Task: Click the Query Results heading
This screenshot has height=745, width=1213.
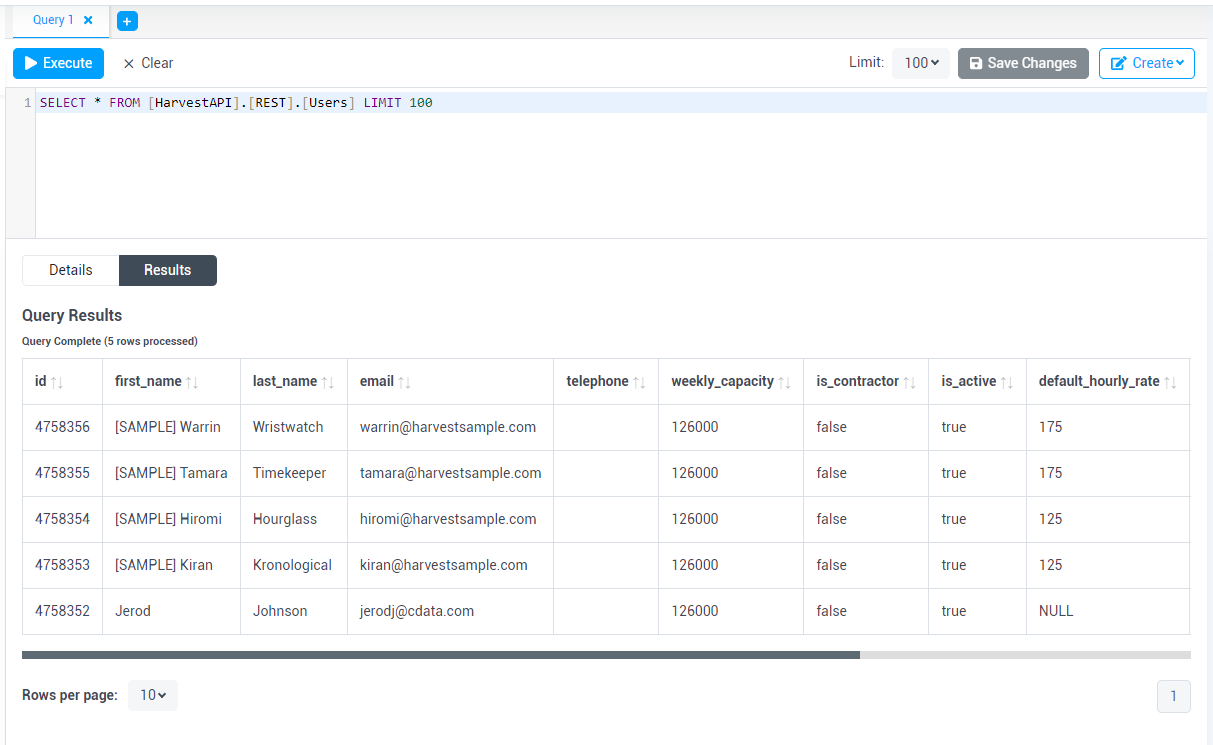Action: point(72,315)
